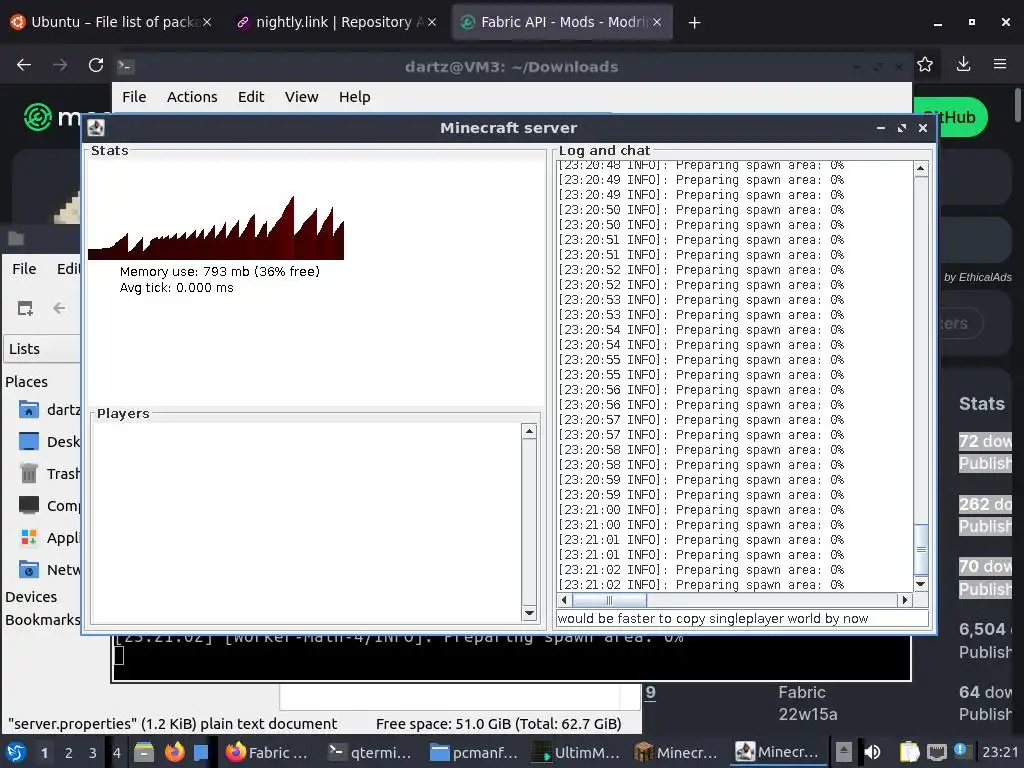Click the Devices section header
The height and width of the screenshot is (768, 1024).
click(31, 597)
